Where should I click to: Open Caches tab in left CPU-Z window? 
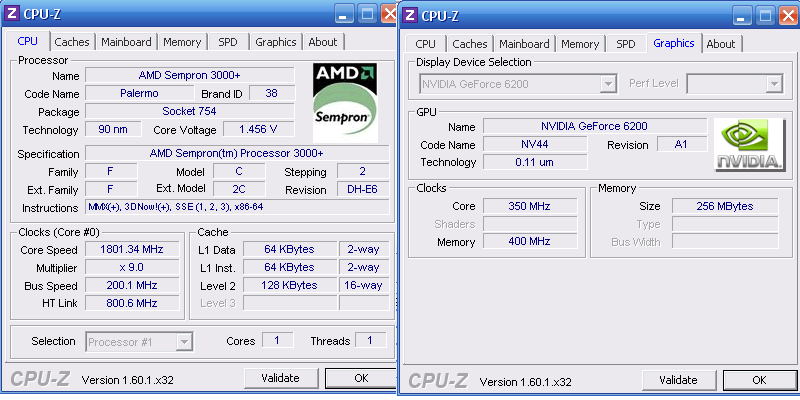click(72, 42)
